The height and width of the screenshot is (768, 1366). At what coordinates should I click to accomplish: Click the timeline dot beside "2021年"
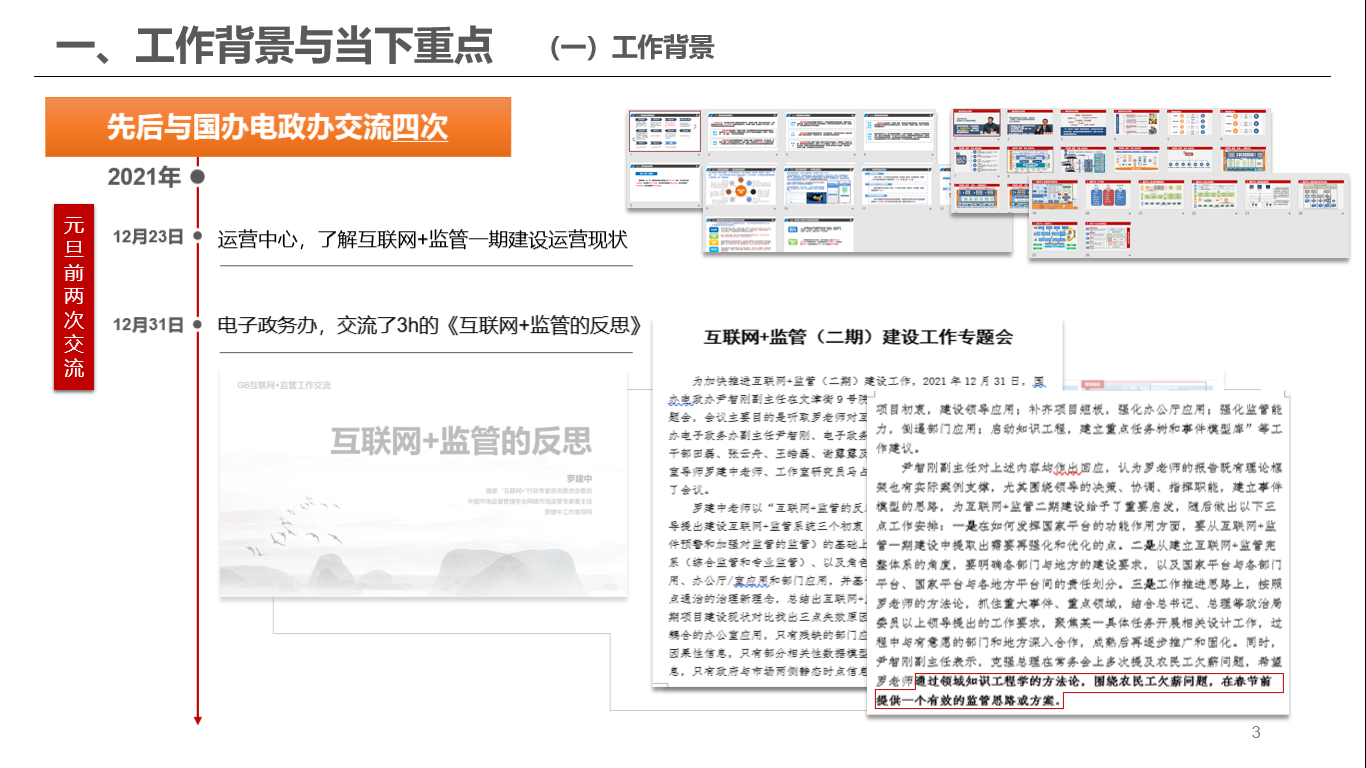point(198,177)
